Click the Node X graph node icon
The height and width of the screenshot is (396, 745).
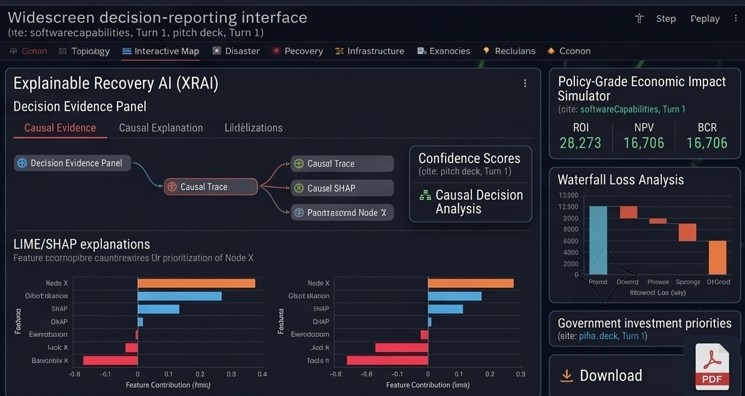click(x=298, y=212)
